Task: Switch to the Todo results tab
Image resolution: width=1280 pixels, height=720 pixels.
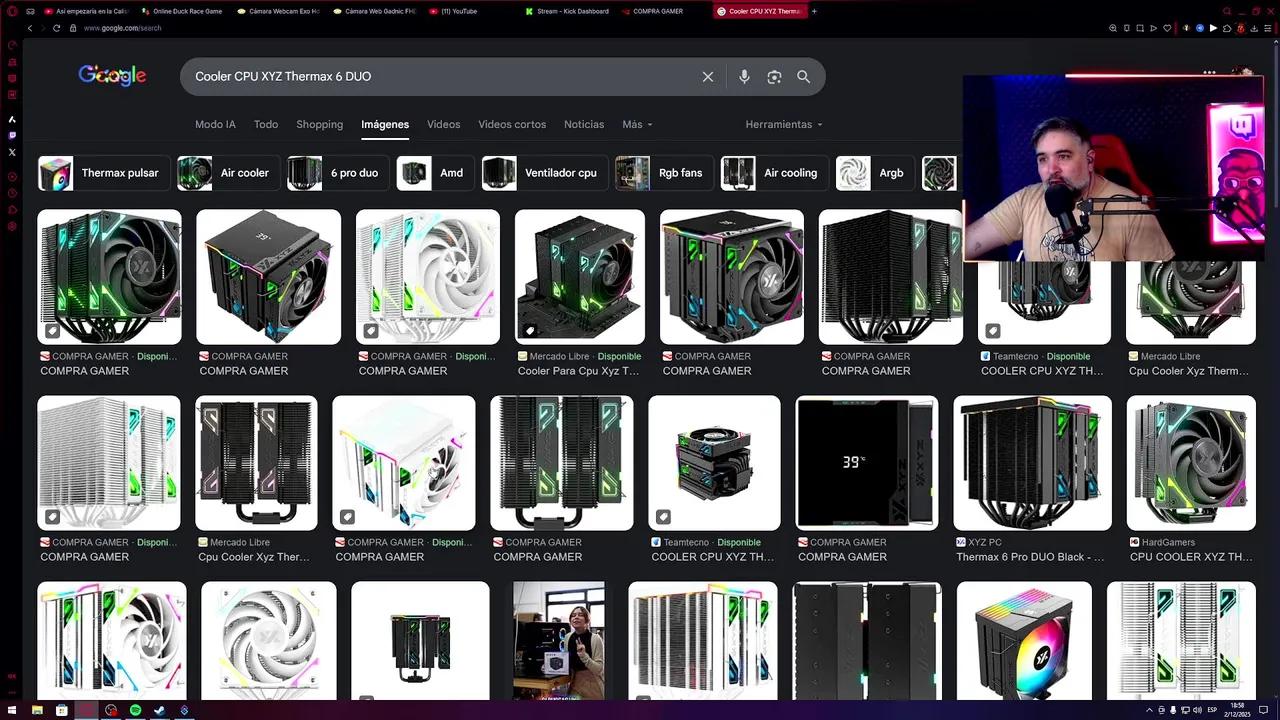Action: [266, 124]
